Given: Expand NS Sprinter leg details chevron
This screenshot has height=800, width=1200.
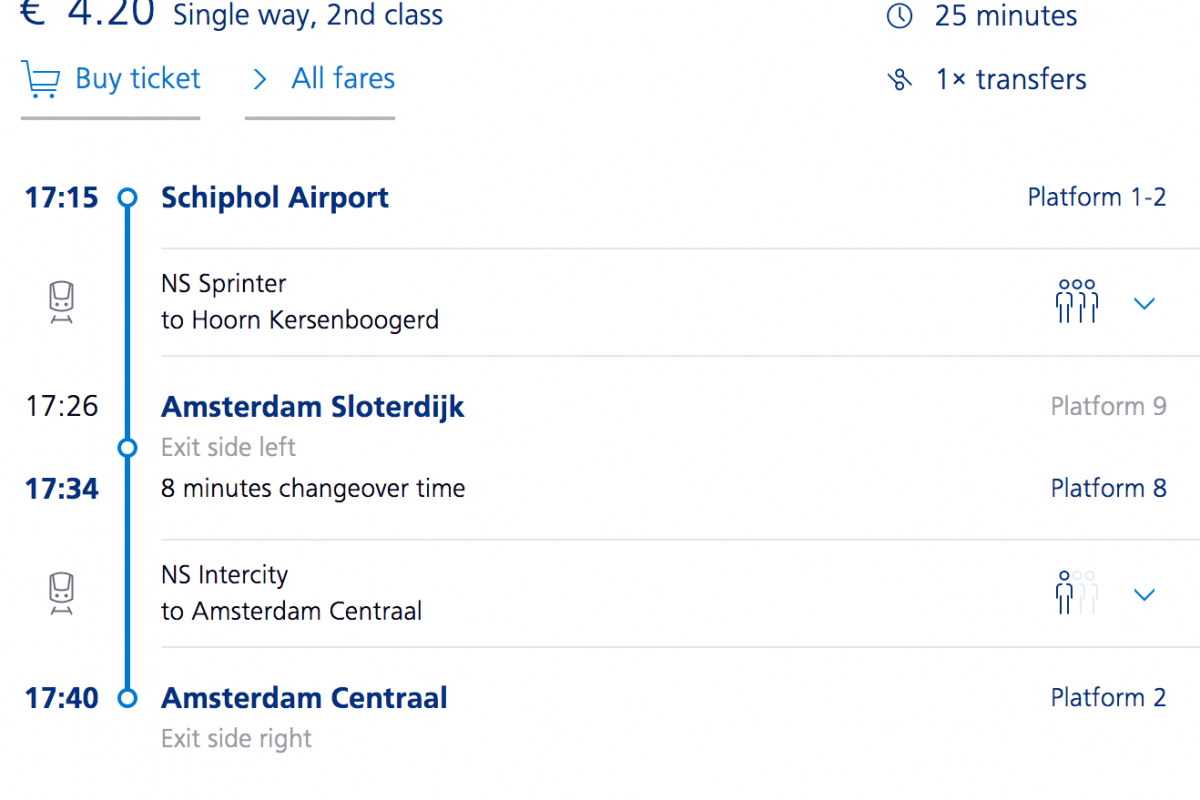Looking at the screenshot, I should [x=1145, y=303].
